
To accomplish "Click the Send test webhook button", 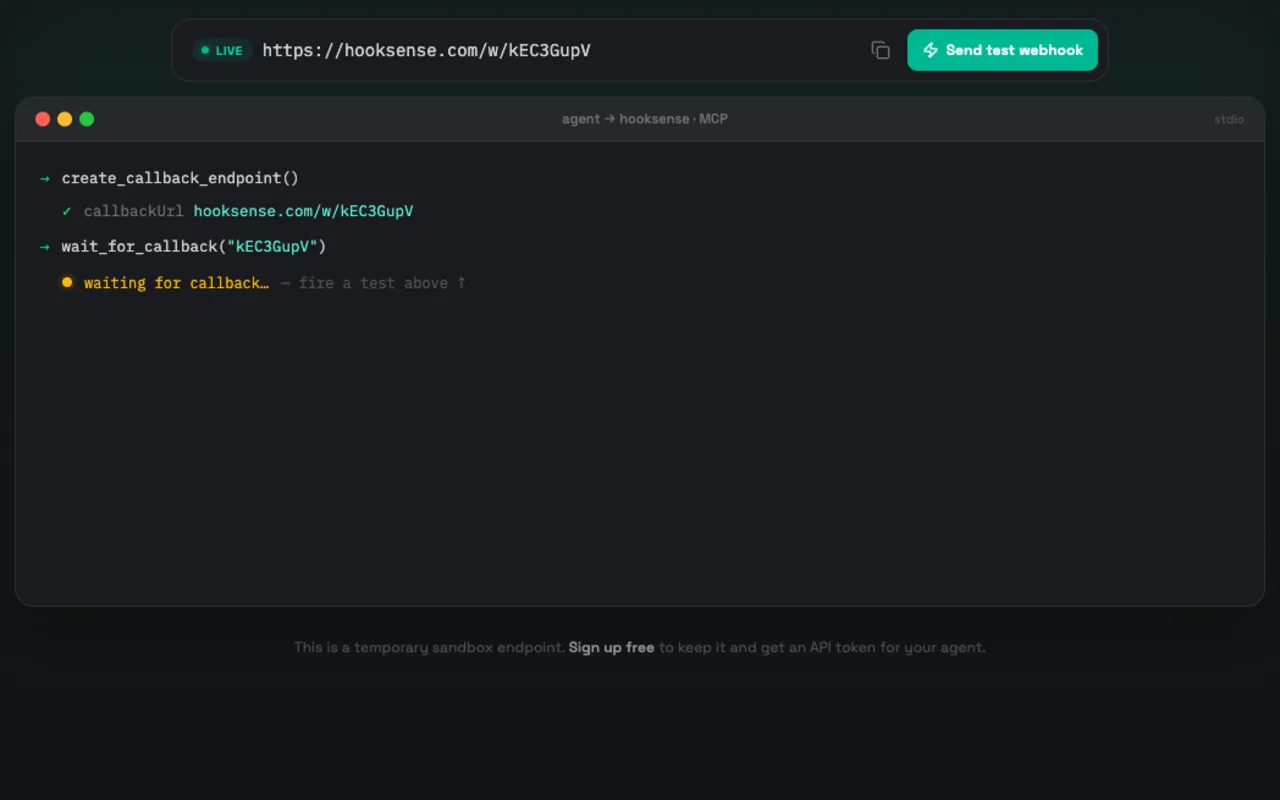I will (x=1002, y=50).
